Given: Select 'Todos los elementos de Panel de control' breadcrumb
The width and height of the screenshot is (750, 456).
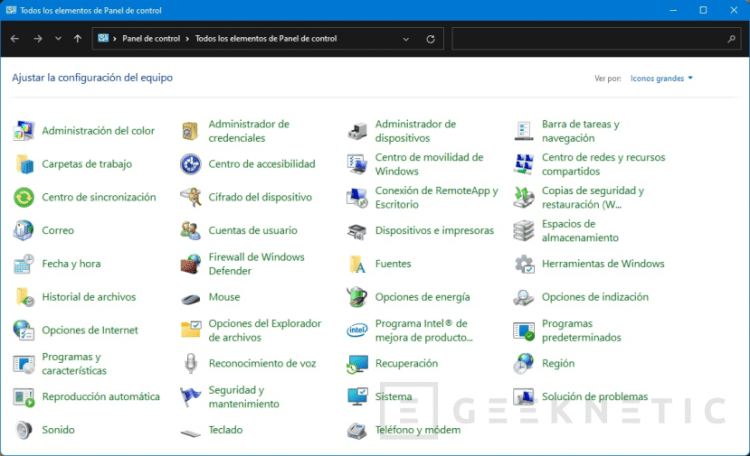Looking at the screenshot, I should coord(266,39).
